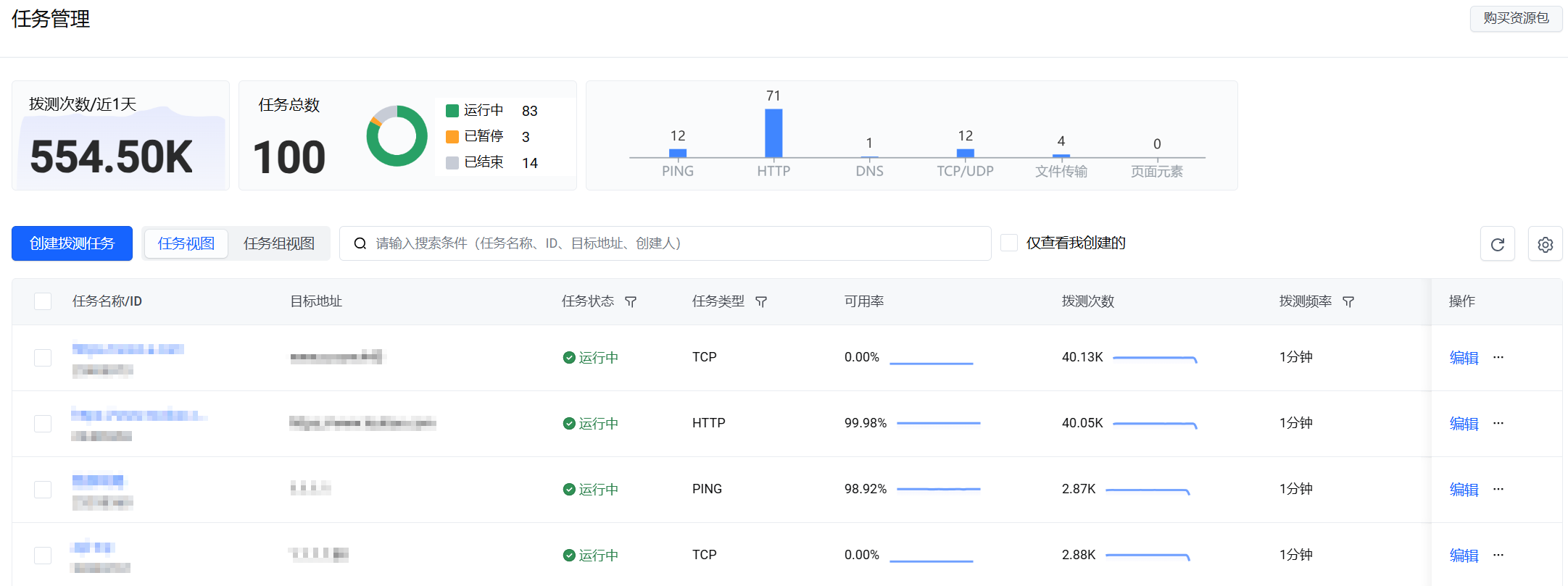Viewport: 1568px width, 586px height.
Task: Click the PING bar showing 12
Action: (678, 153)
